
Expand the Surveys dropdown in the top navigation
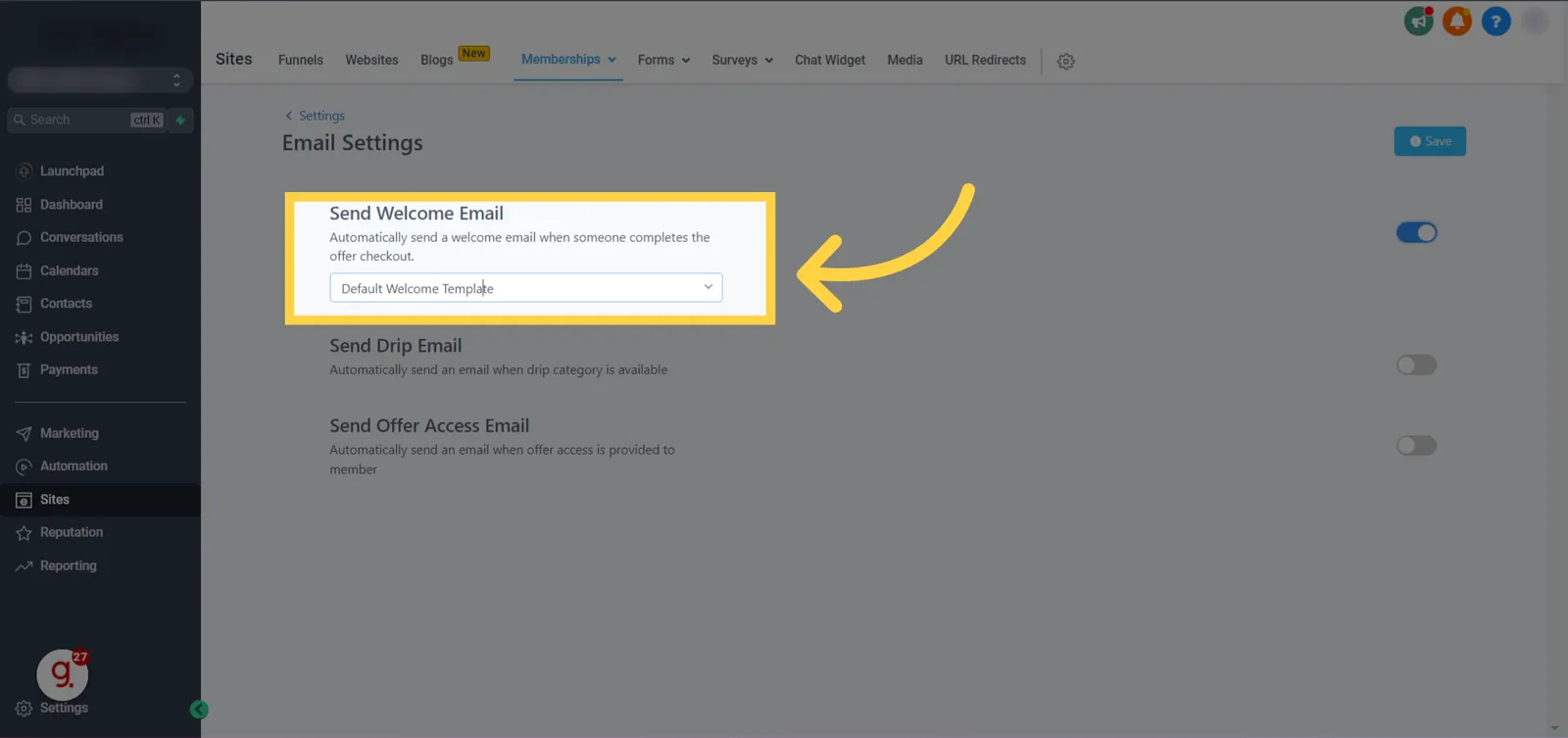click(742, 60)
